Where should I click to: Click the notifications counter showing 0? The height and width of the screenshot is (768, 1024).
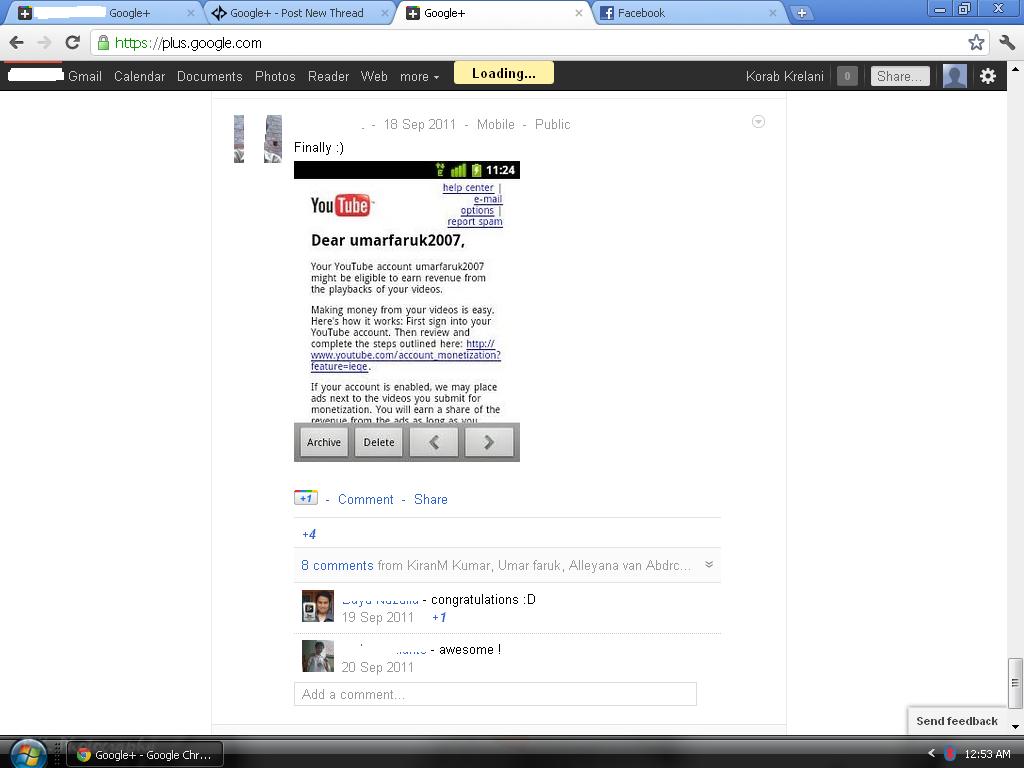tap(847, 76)
